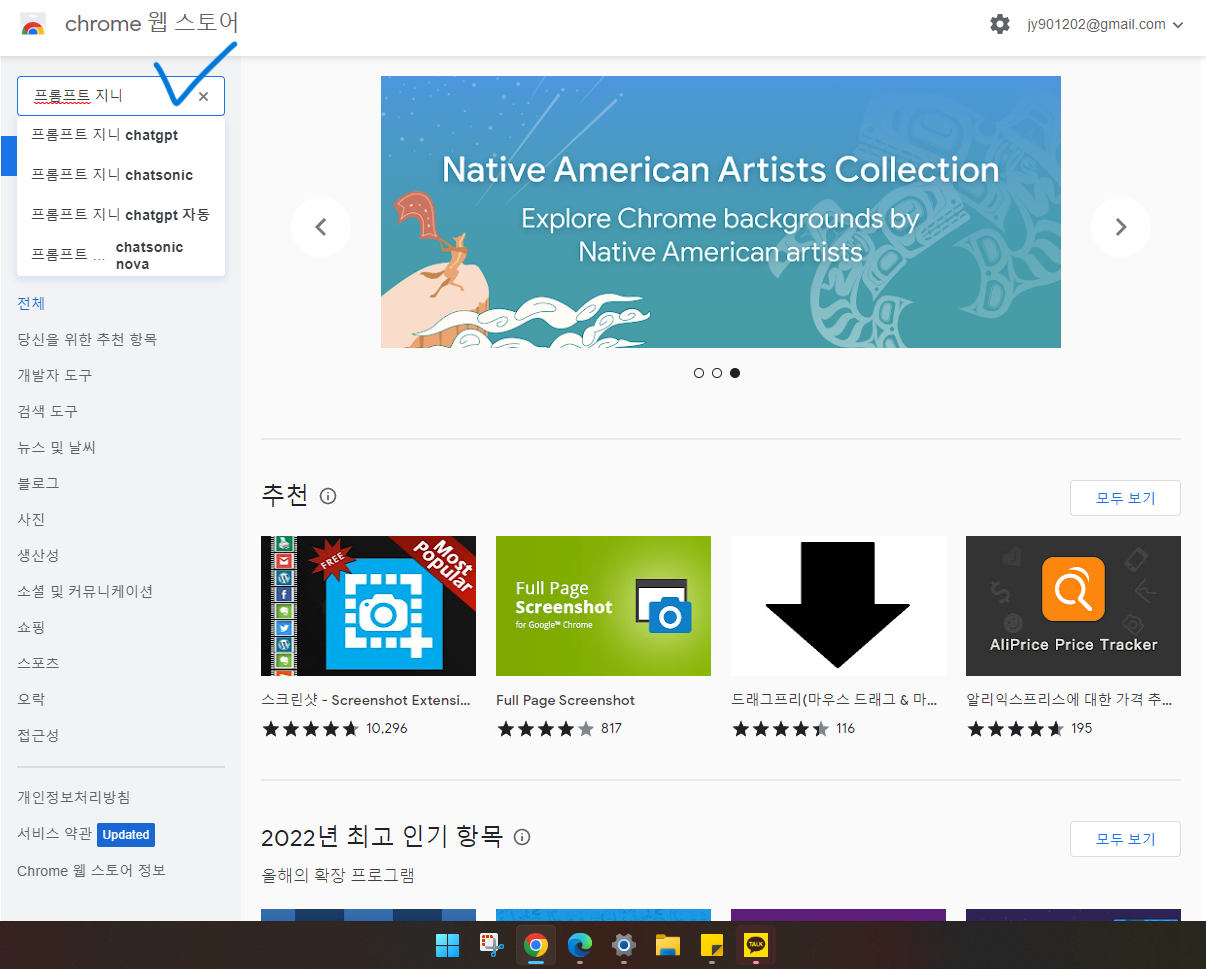Image resolution: width=1206 pixels, height=969 pixels.
Task: Open Sticky Notes from the taskbar
Action: [x=712, y=945]
